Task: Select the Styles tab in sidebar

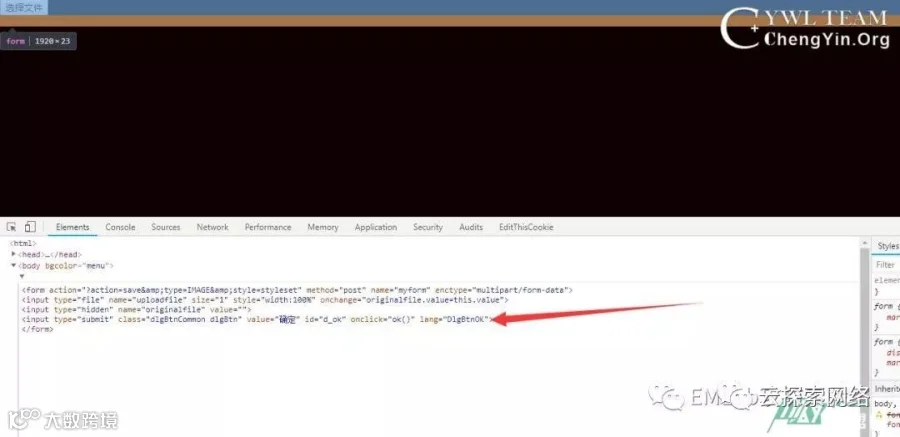Action: click(888, 246)
